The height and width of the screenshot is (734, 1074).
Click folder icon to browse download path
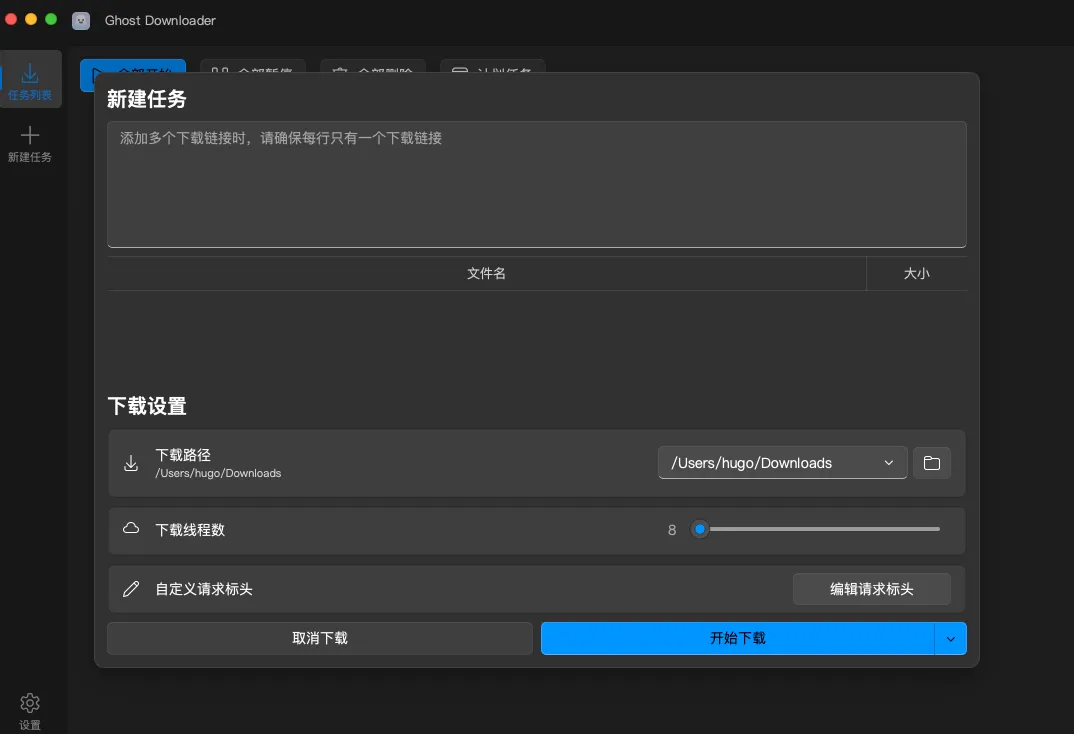click(932, 463)
